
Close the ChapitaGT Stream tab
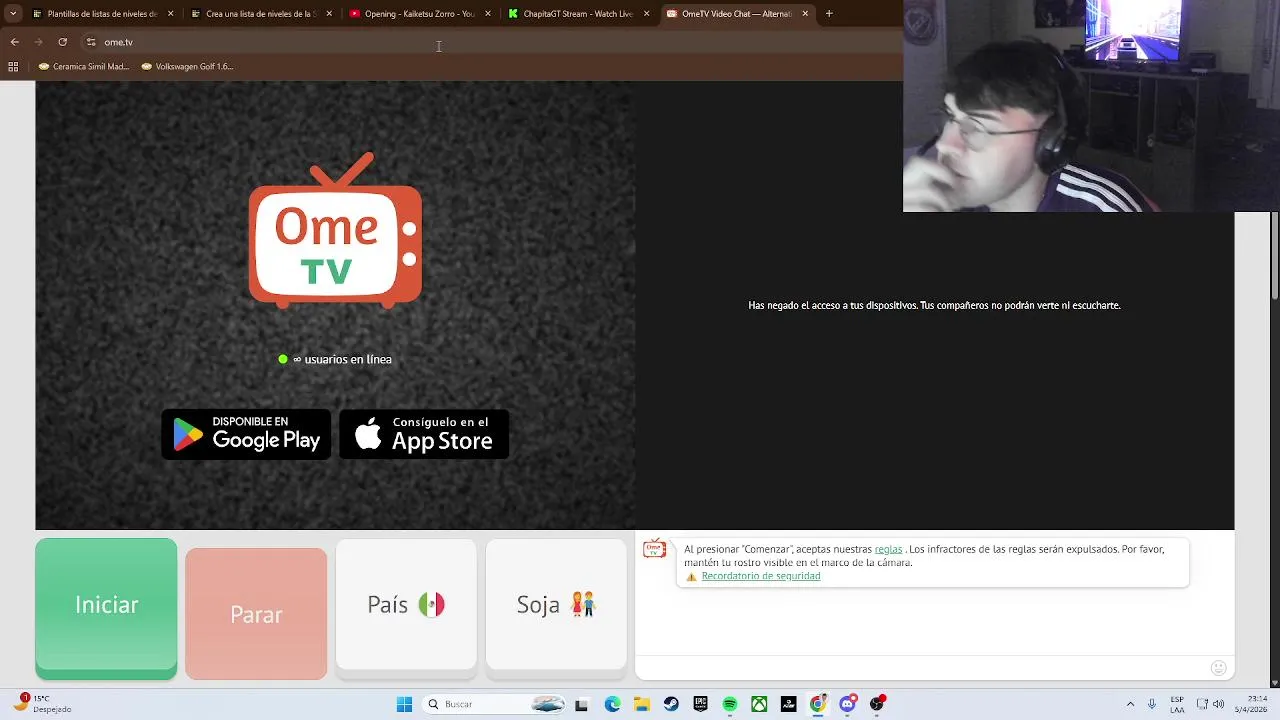pyautogui.click(x=647, y=14)
